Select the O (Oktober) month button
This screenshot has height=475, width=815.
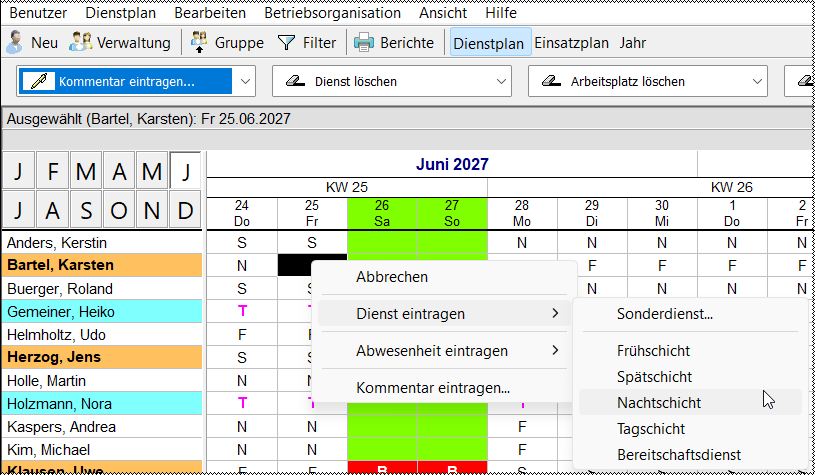pos(119,209)
